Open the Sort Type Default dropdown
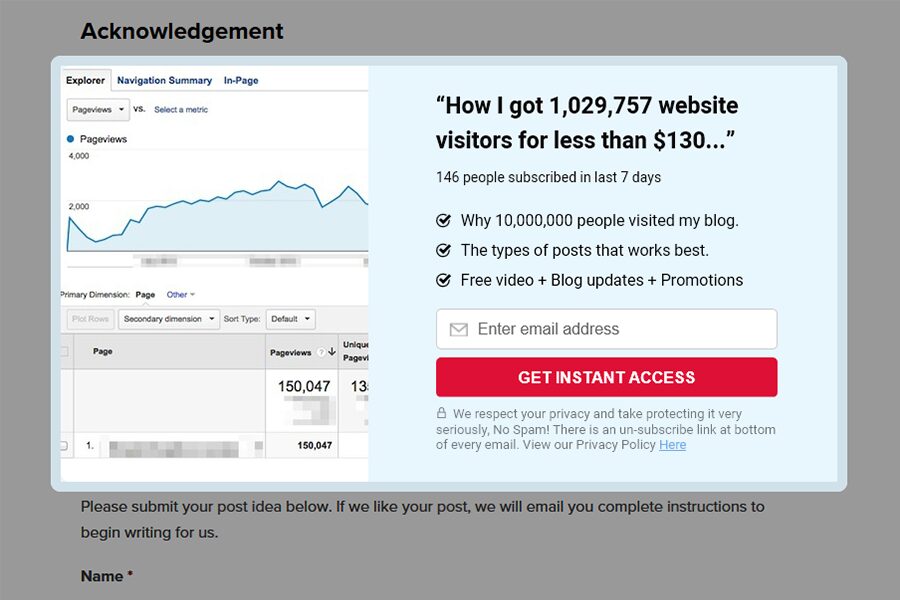This screenshot has width=900, height=600. pos(290,319)
